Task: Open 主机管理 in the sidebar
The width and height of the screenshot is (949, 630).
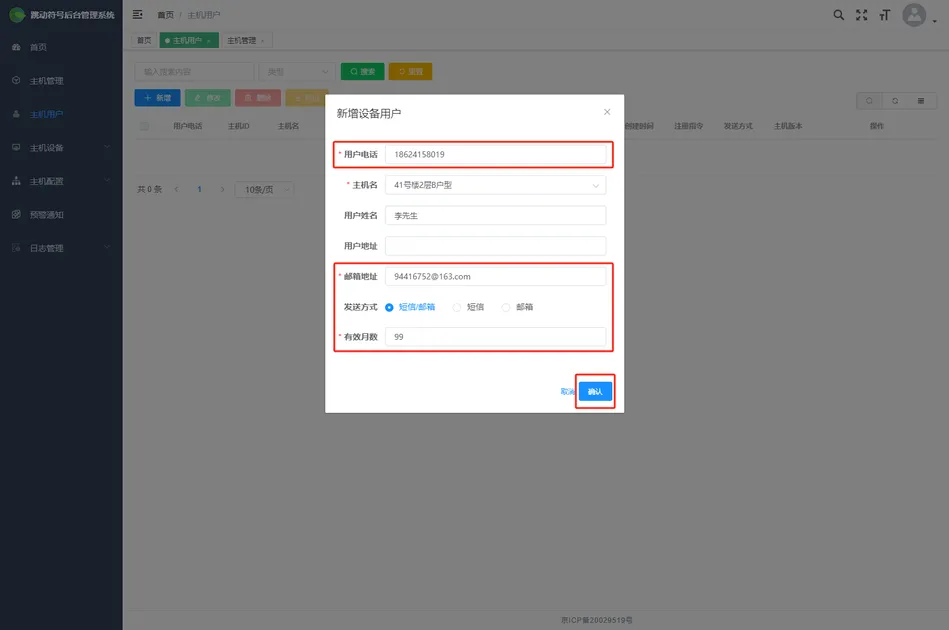Action: point(61,80)
